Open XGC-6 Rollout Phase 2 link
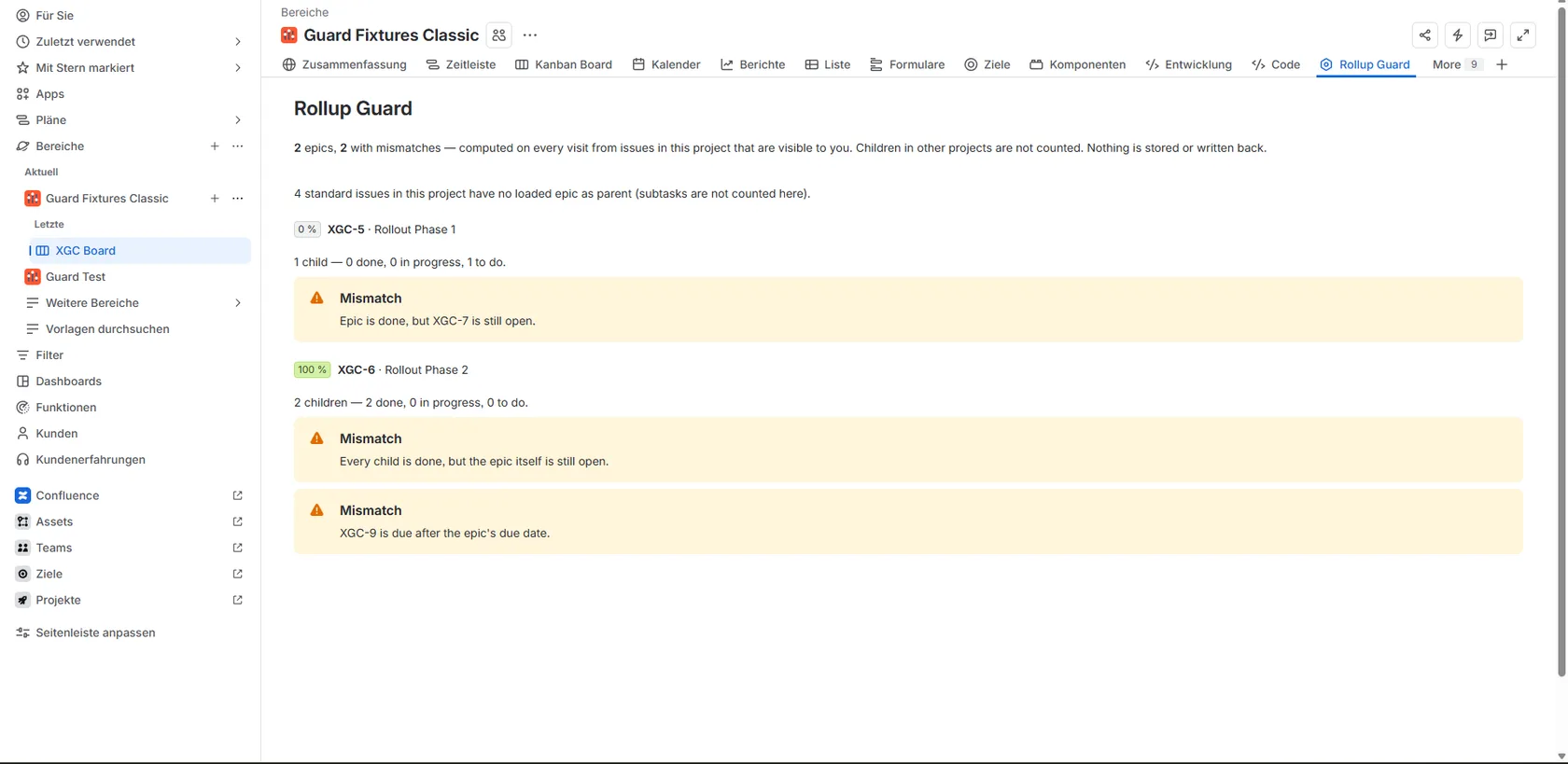 coord(402,370)
